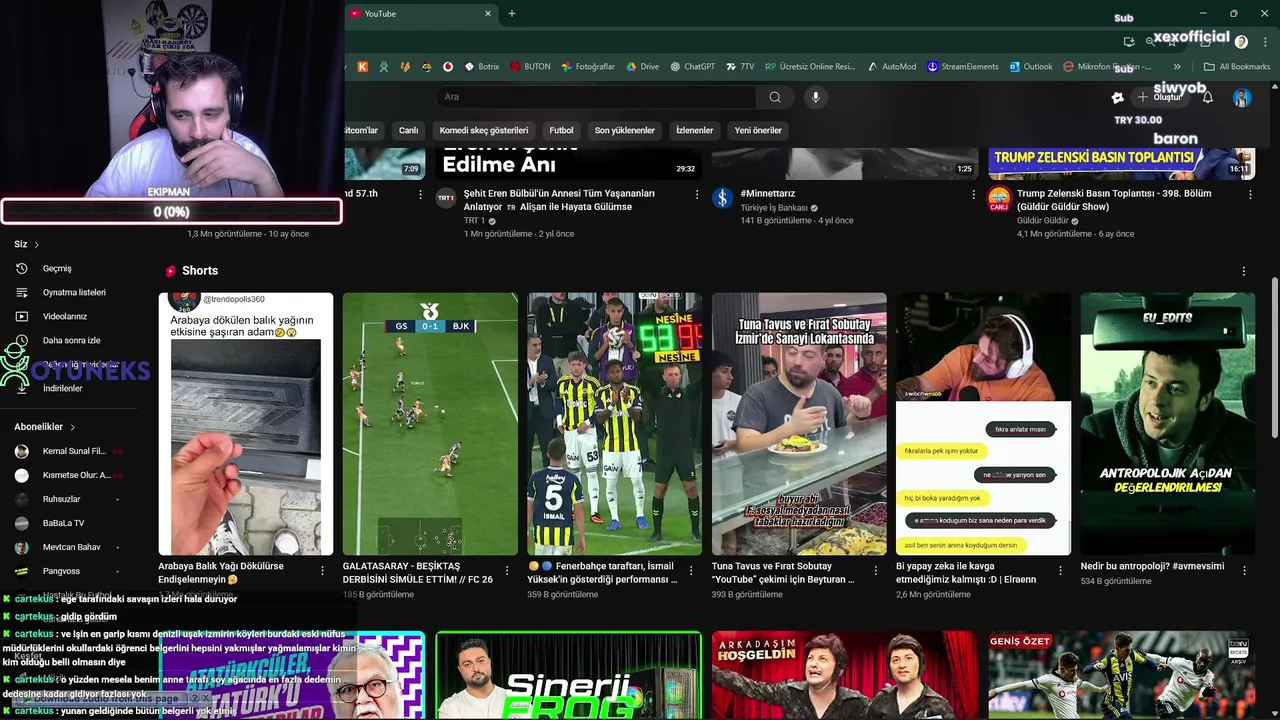Open the ChatGPT bookmark
Image resolution: width=1280 pixels, height=720 pixels.
click(692, 67)
